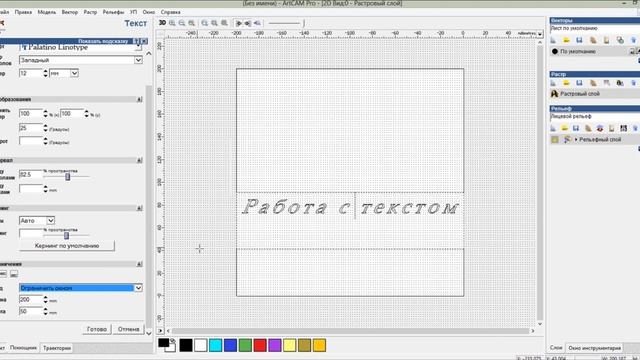Click the fourth magnifier icon after separator
This screenshot has height=360, width=640.
tap(204, 23)
